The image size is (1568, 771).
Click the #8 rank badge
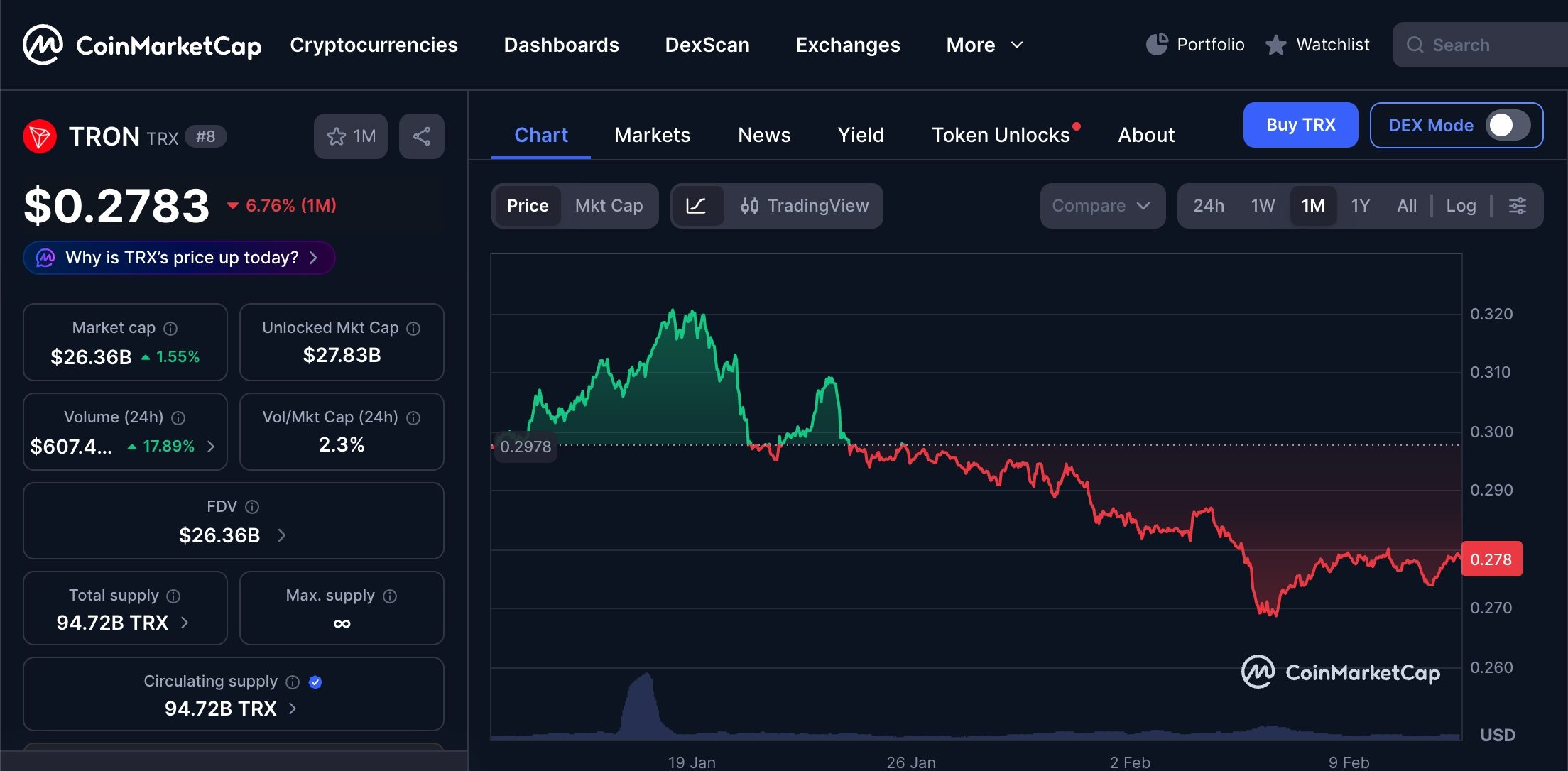(206, 136)
